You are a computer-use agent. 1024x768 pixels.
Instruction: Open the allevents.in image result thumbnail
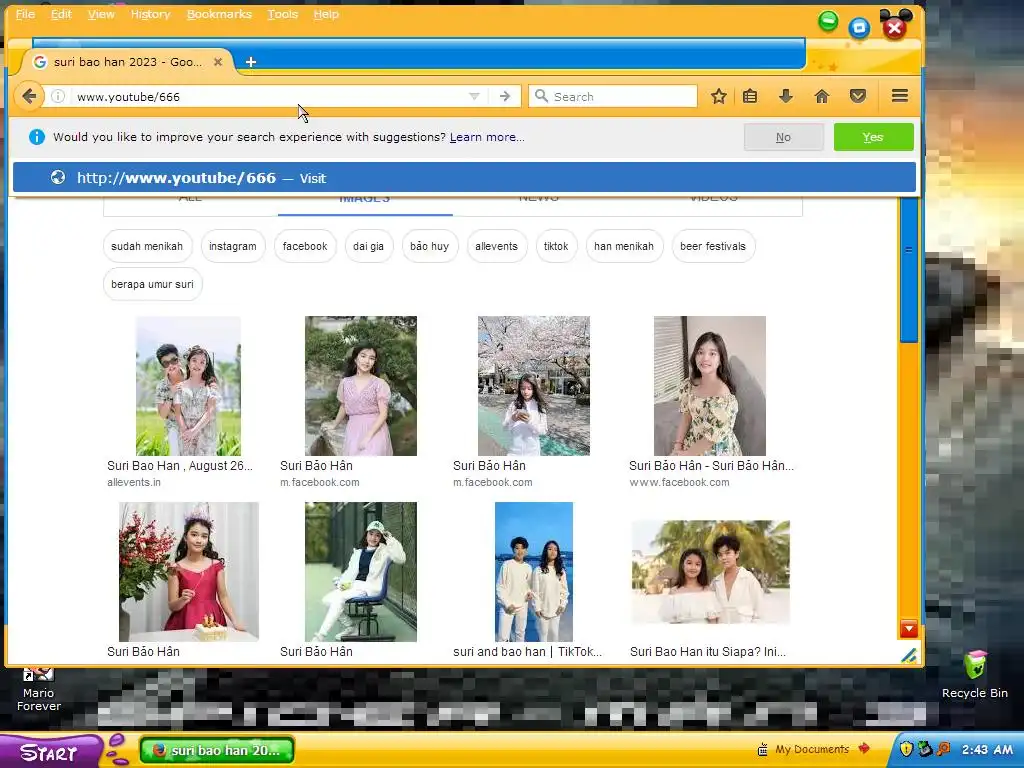(x=188, y=386)
